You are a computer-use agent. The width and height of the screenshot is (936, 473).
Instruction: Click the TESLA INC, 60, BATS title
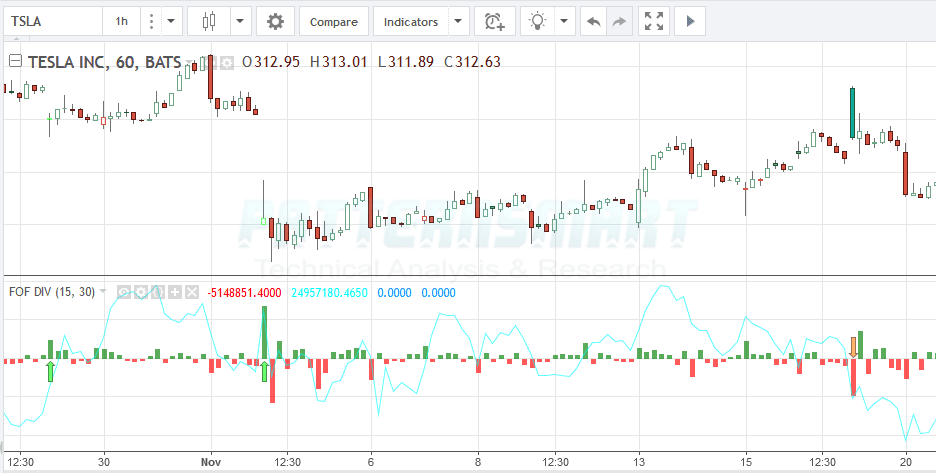104,62
